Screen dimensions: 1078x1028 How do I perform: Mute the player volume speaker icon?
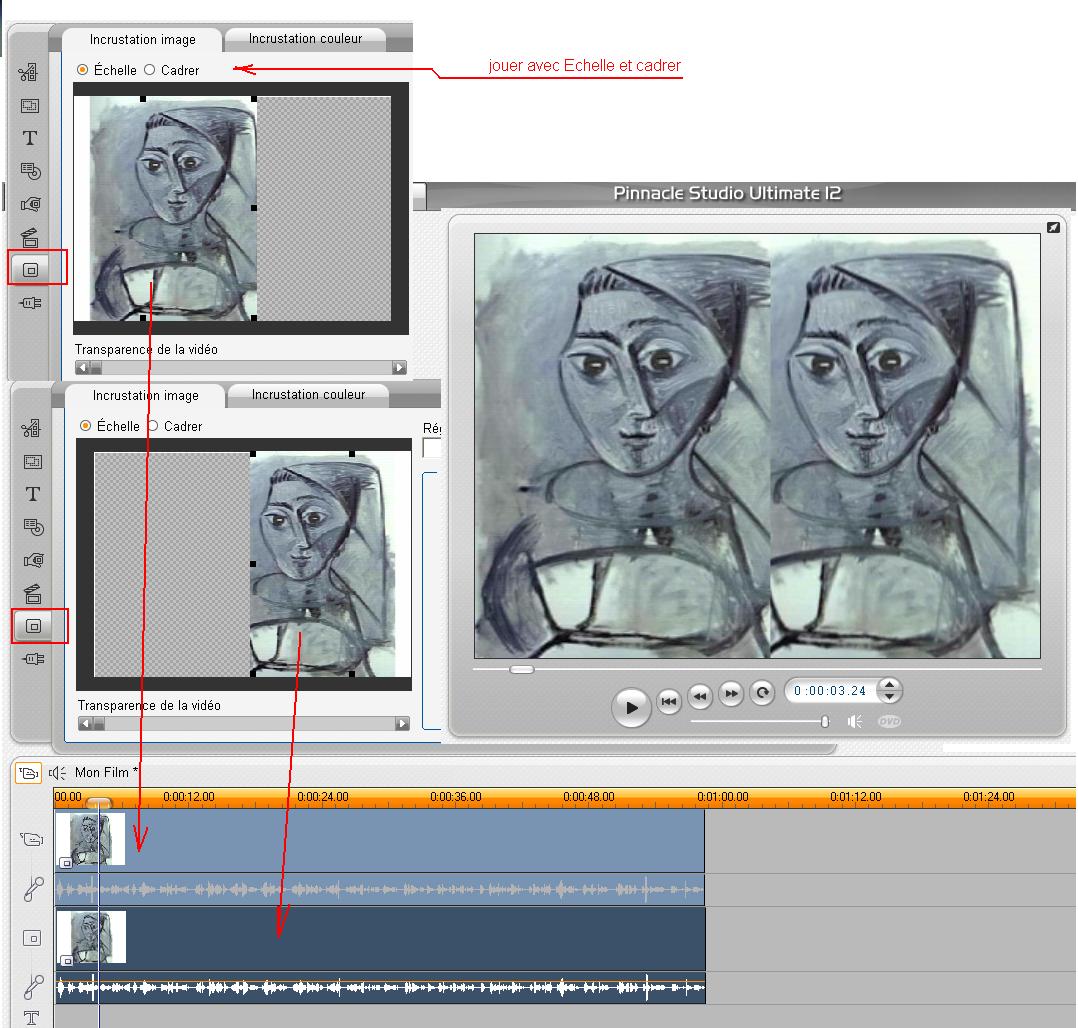tap(855, 721)
